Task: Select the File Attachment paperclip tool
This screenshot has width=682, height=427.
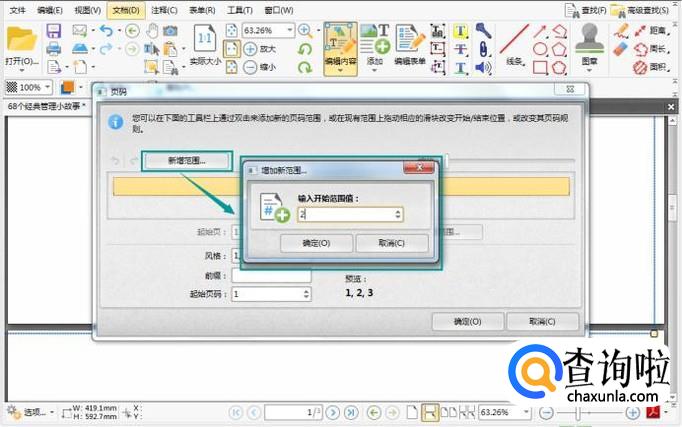Action: (x=483, y=49)
